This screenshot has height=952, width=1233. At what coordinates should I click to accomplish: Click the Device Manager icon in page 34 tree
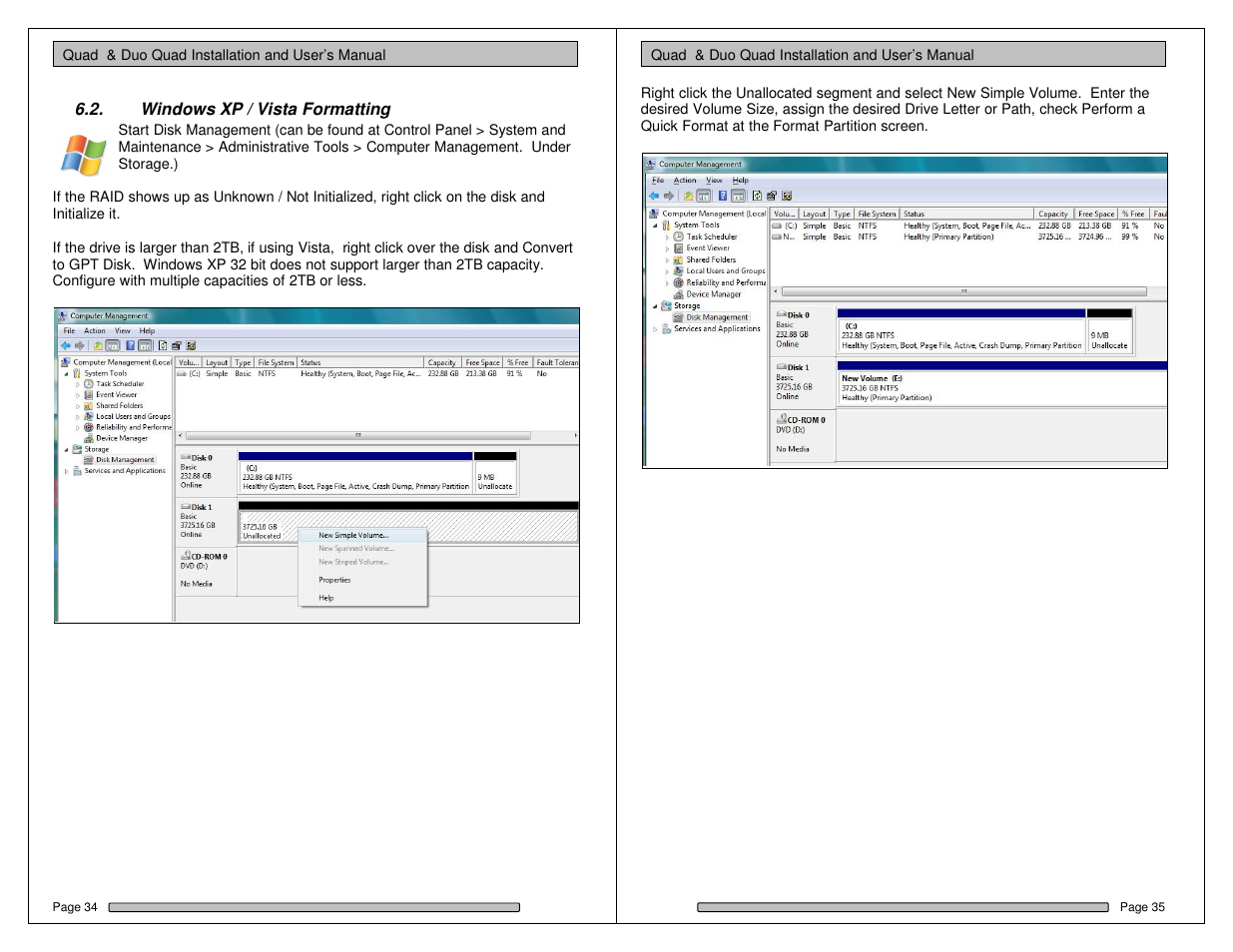coord(88,438)
